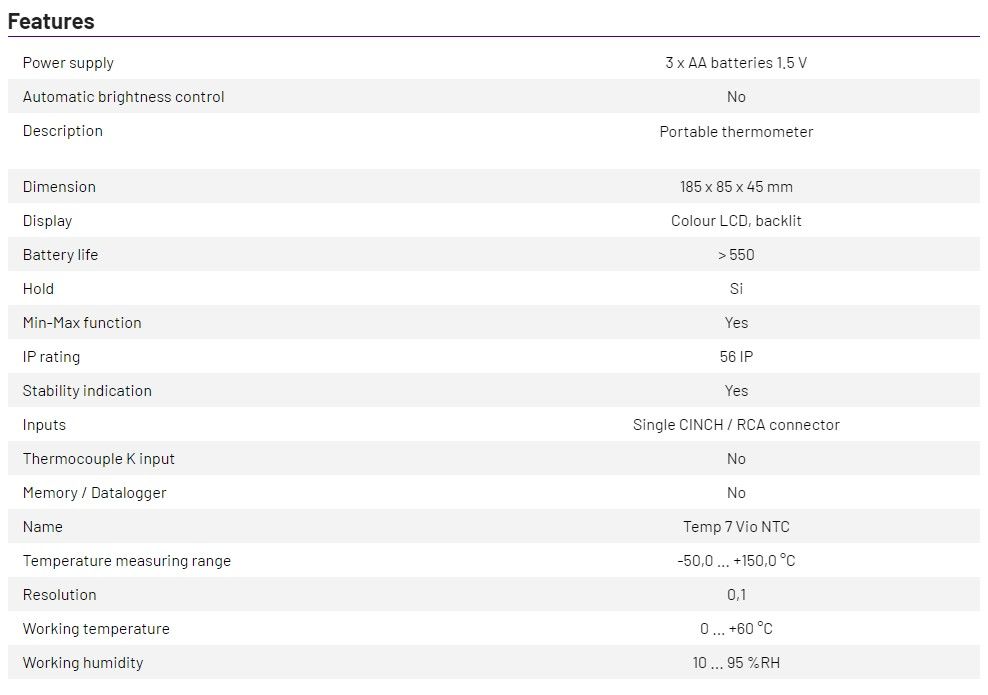Click the "Colour LCD, backlit" display value
Screen dimensions: 988x695
736,221
